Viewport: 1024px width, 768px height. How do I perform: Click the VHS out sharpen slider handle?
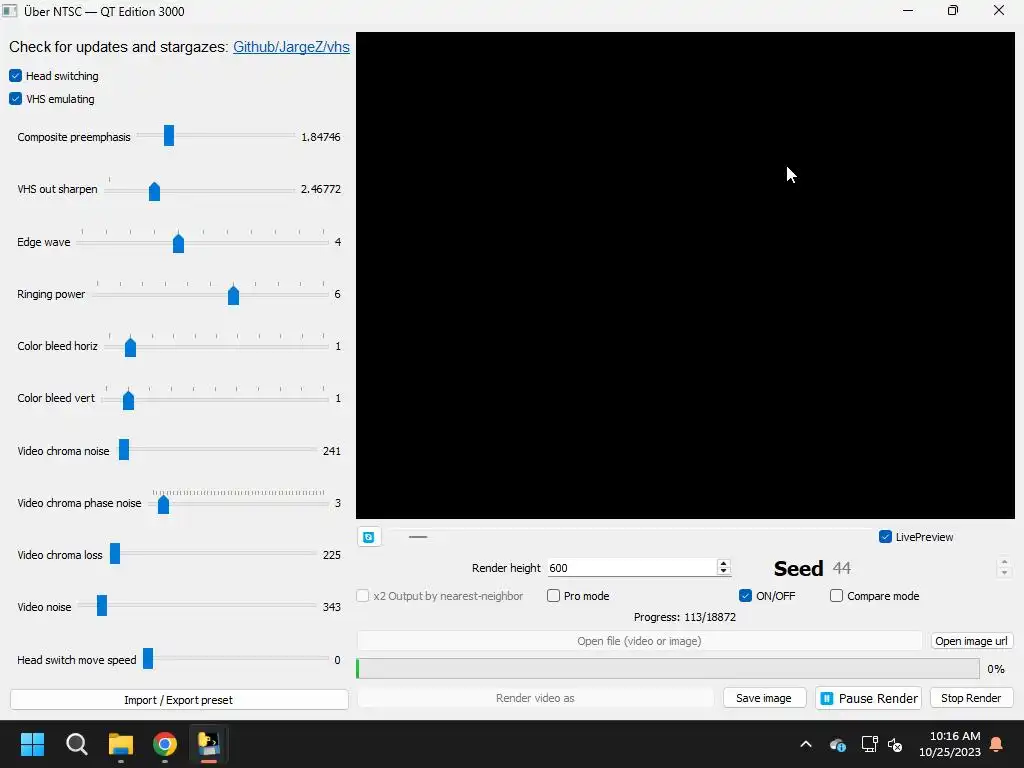tap(154, 191)
